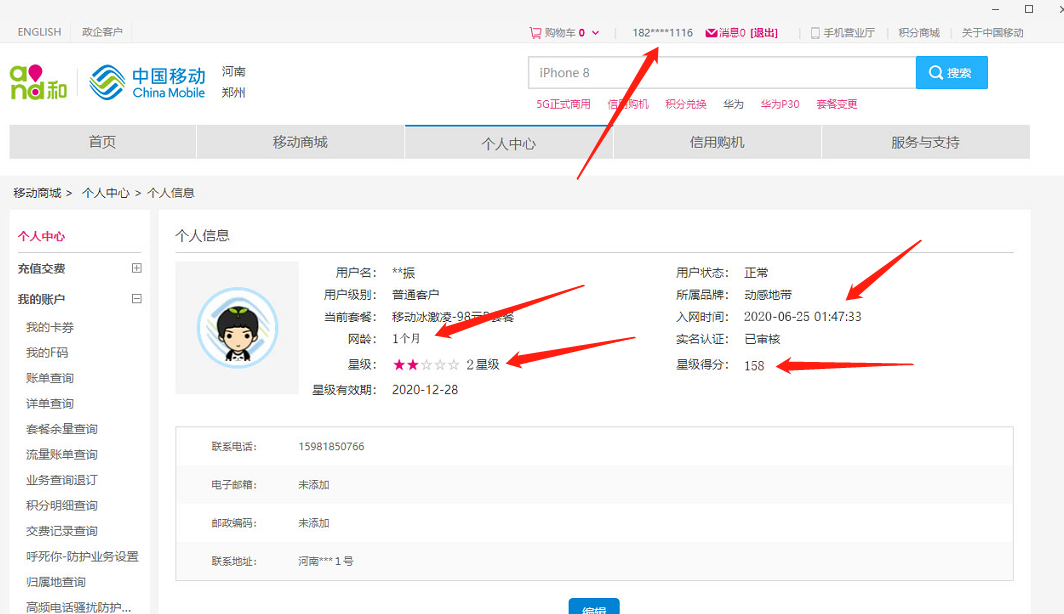Click the 编辑 edit button

(x=594, y=607)
